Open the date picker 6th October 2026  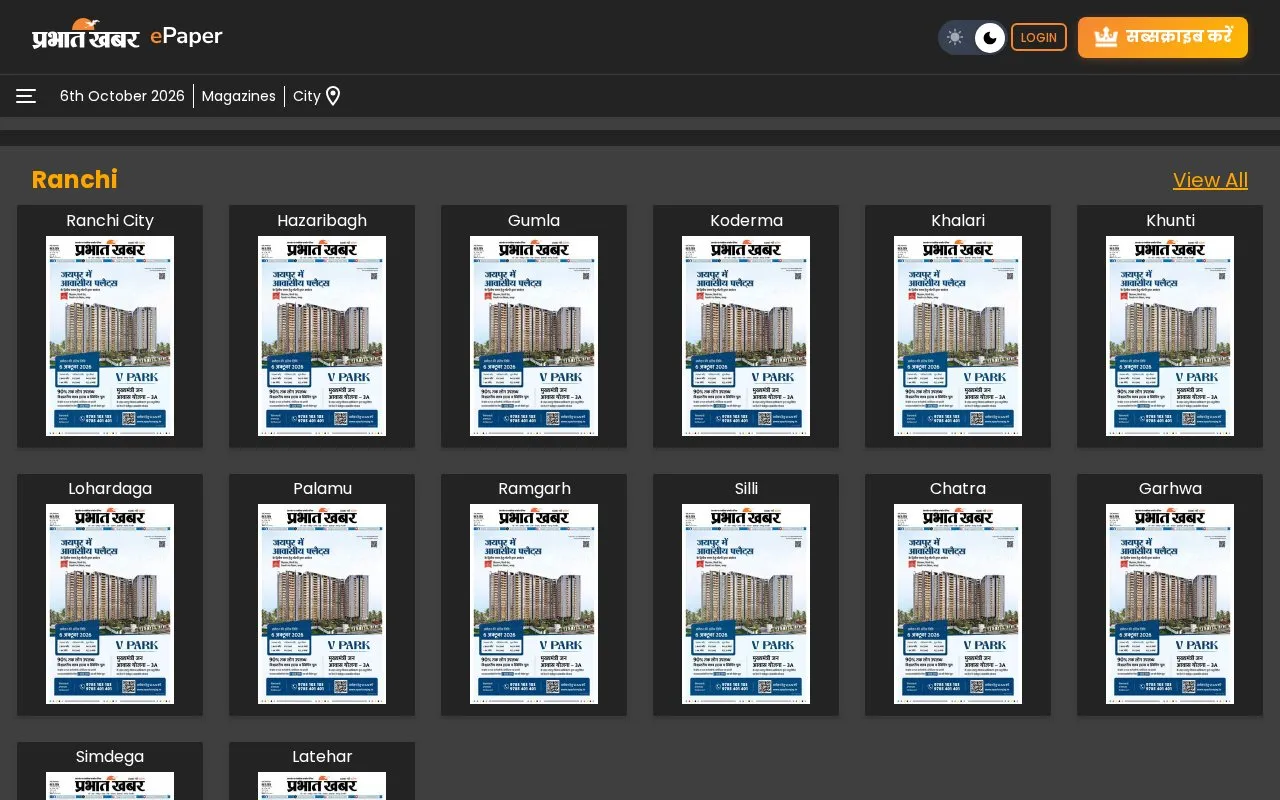122,96
